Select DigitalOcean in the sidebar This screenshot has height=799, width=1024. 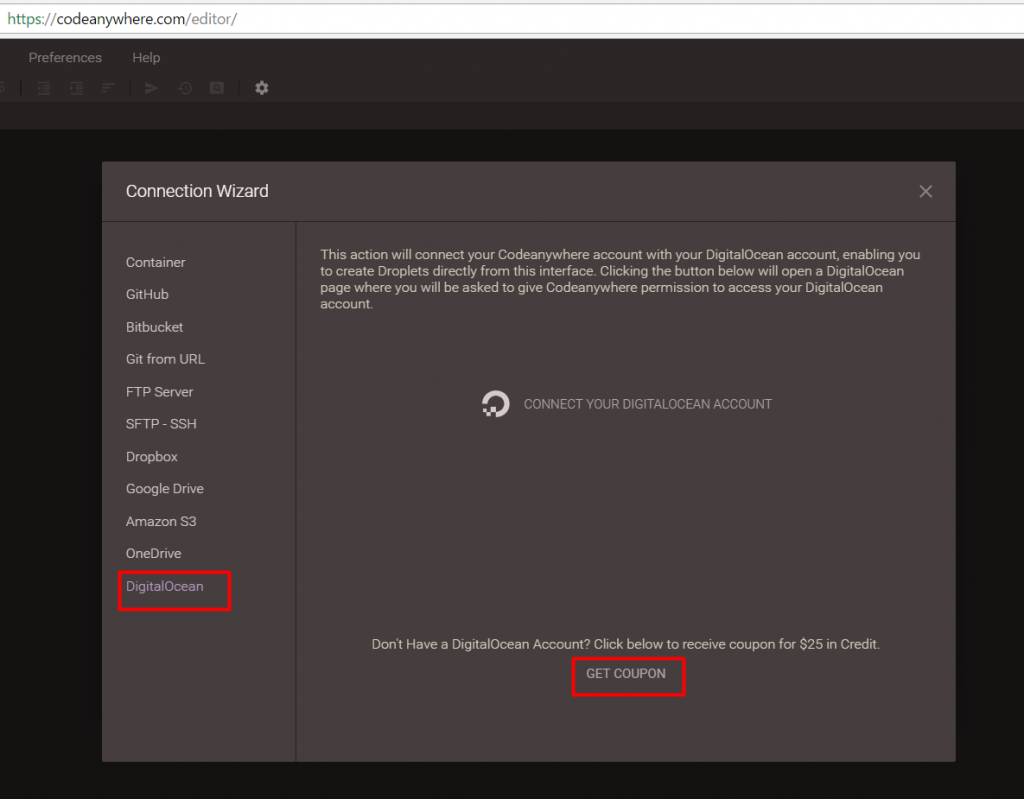pyautogui.click(x=165, y=586)
